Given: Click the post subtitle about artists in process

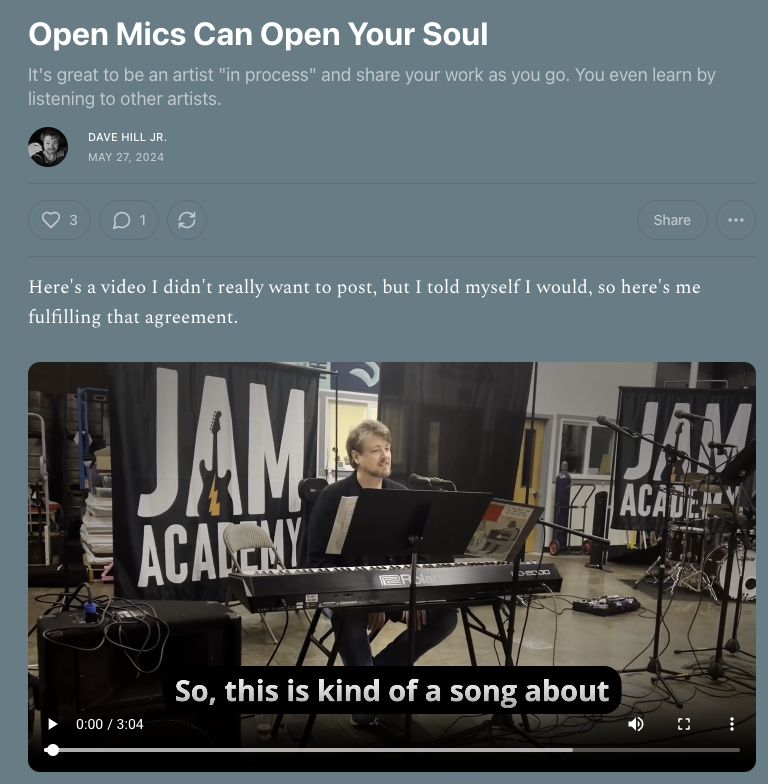Looking at the screenshot, I should coord(372,86).
